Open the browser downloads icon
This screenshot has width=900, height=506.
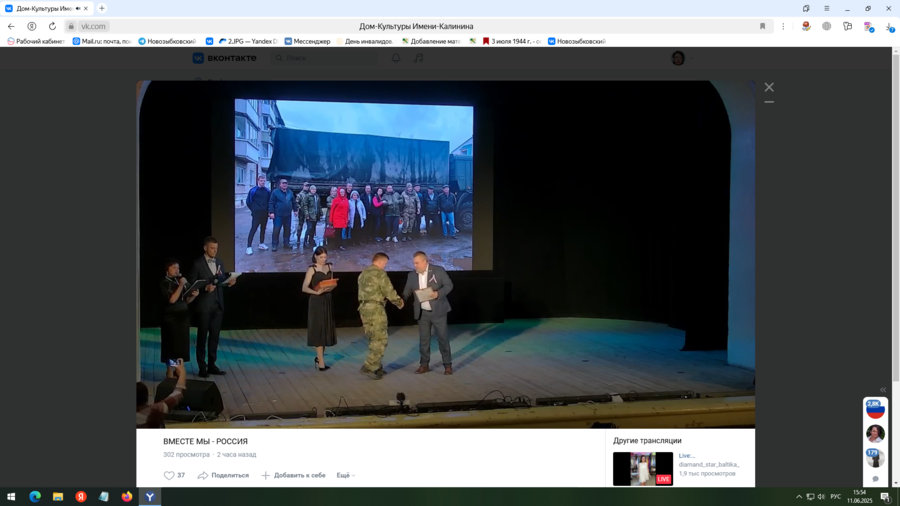(x=889, y=26)
